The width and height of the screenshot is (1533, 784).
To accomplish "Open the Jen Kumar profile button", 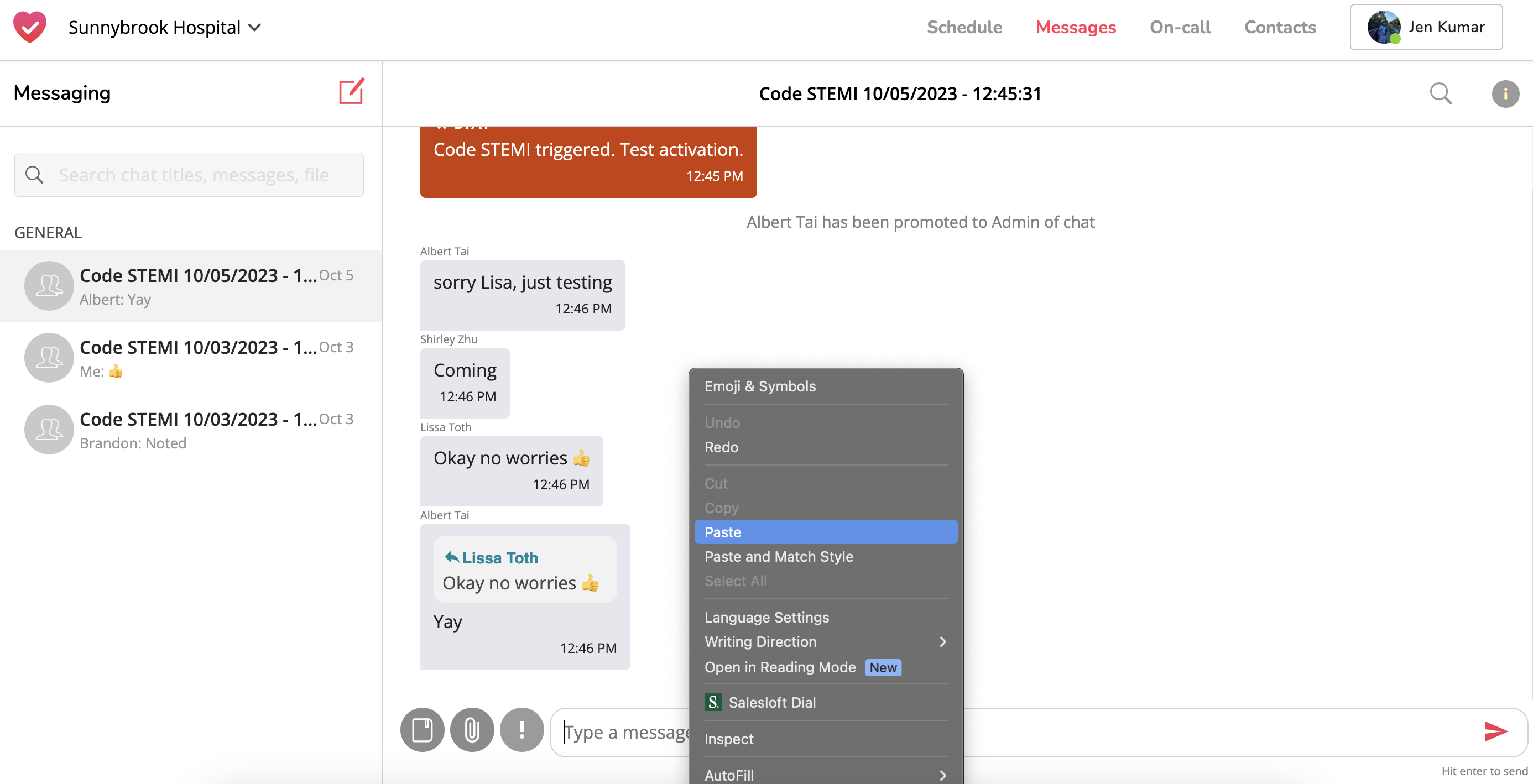I will pyautogui.click(x=1426, y=27).
